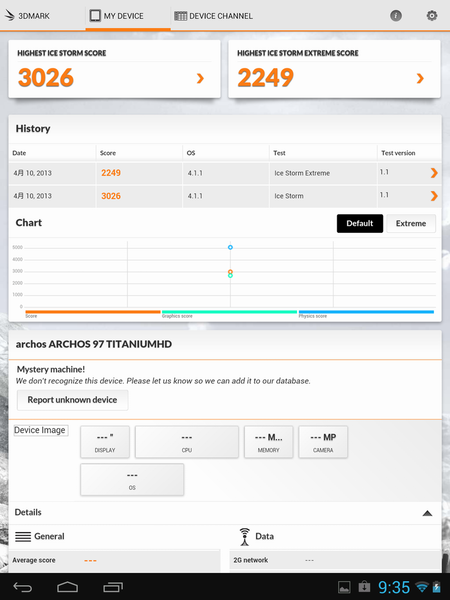Click the General list icon
This screenshot has width=450, height=600.
[x=23, y=537]
